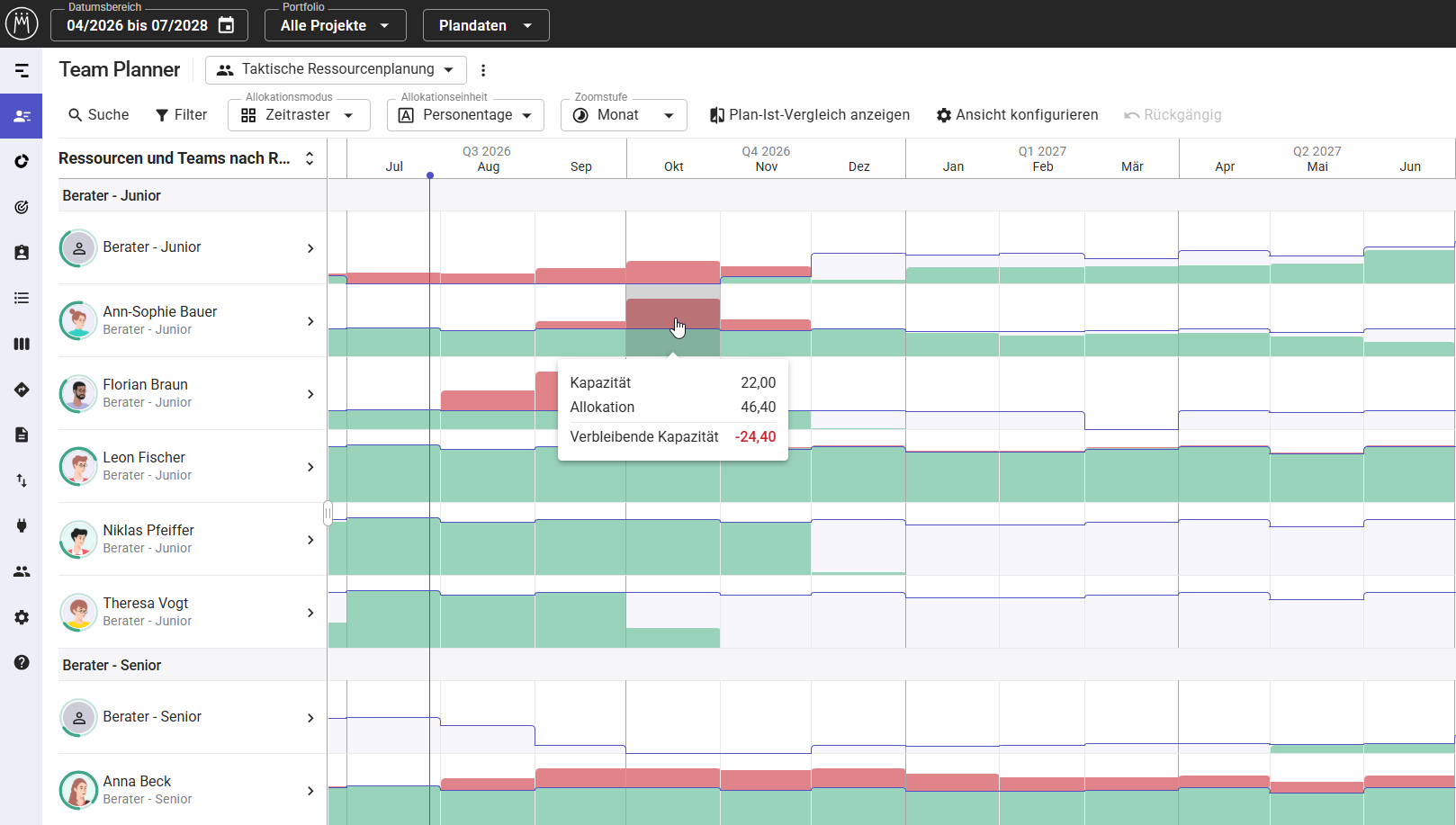The height and width of the screenshot is (825, 1456).
Task: Click the three-dot more options menu
Action: point(483,70)
